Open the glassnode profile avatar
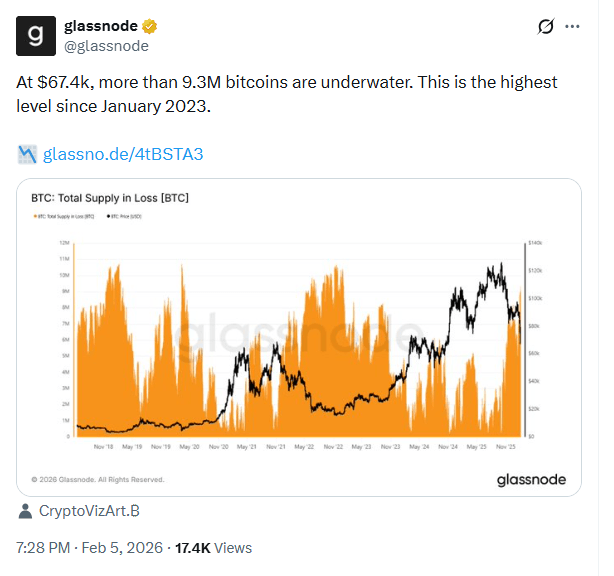614x576 pixels. [34, 35]
